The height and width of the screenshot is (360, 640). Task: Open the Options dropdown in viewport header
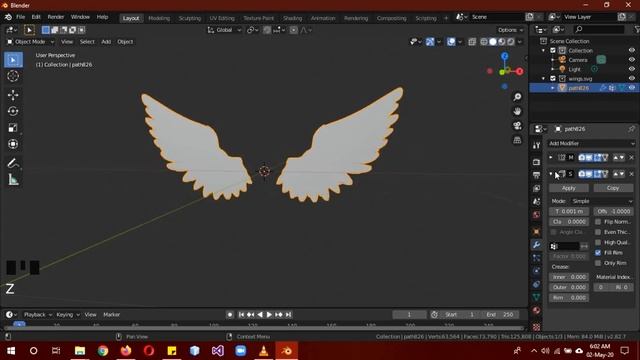pyautogui.click(x=510, y=30)
